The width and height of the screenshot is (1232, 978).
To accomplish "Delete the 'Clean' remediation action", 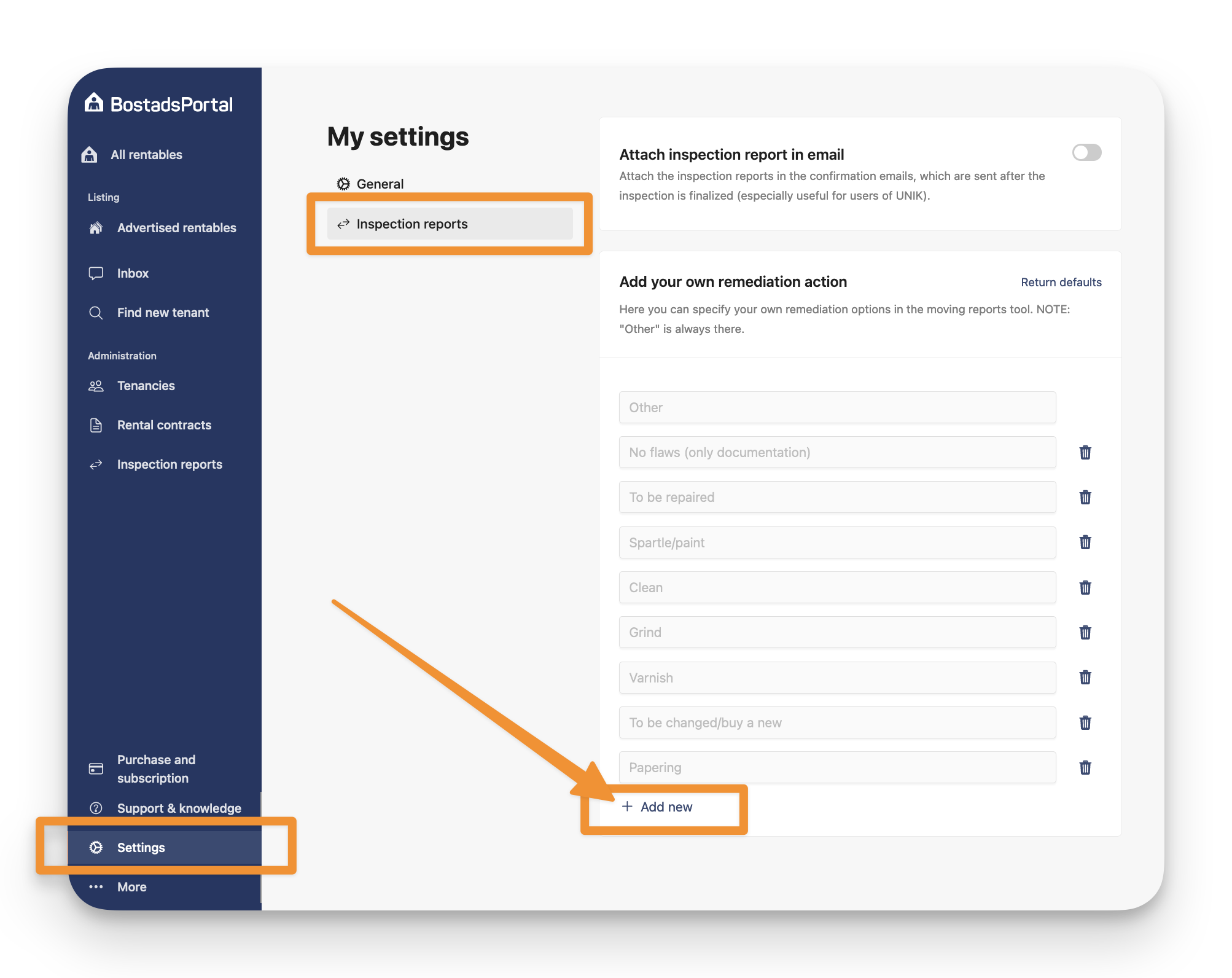I will (x=1085, y=588).
